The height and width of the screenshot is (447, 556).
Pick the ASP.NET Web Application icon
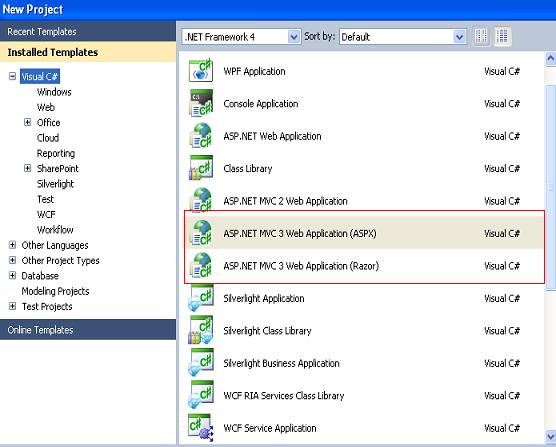201,135
